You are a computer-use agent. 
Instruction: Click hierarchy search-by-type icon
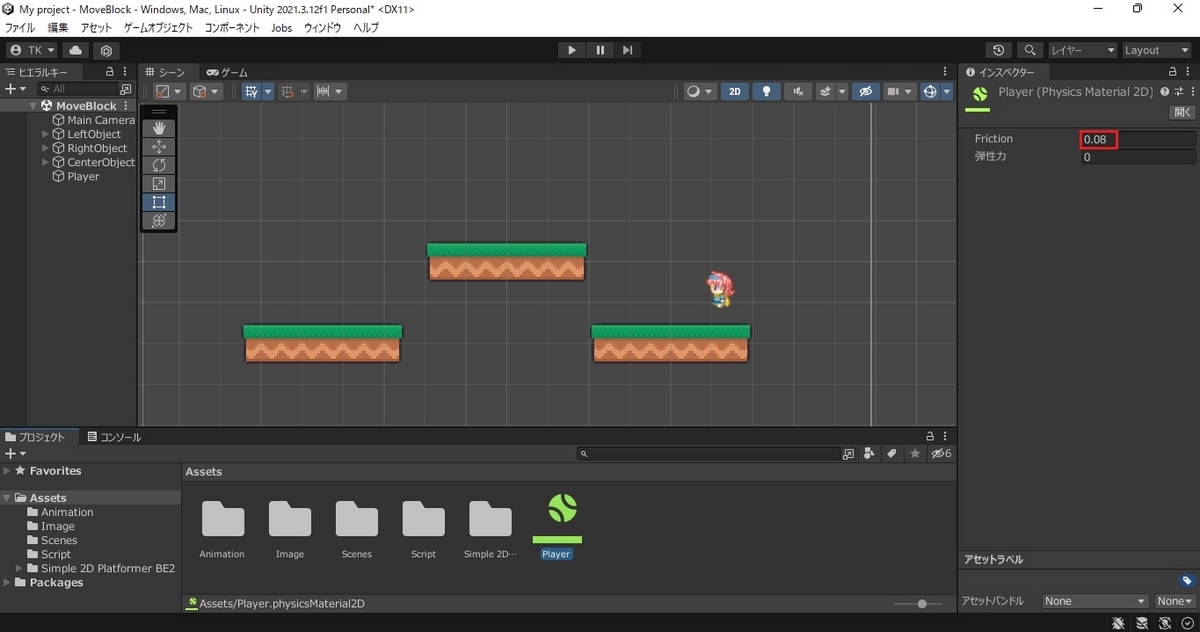pyautogui.click(x=125, y=89)
